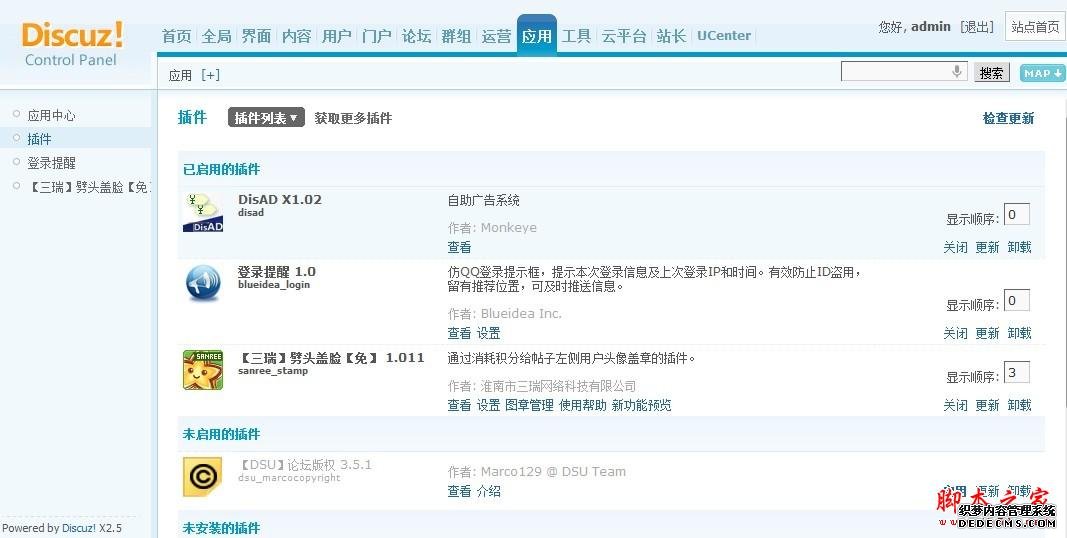
Task: Click 介绍 for the DSU 论坛版权 plugin
Action: pyautogui.click(x=489, y=491)
